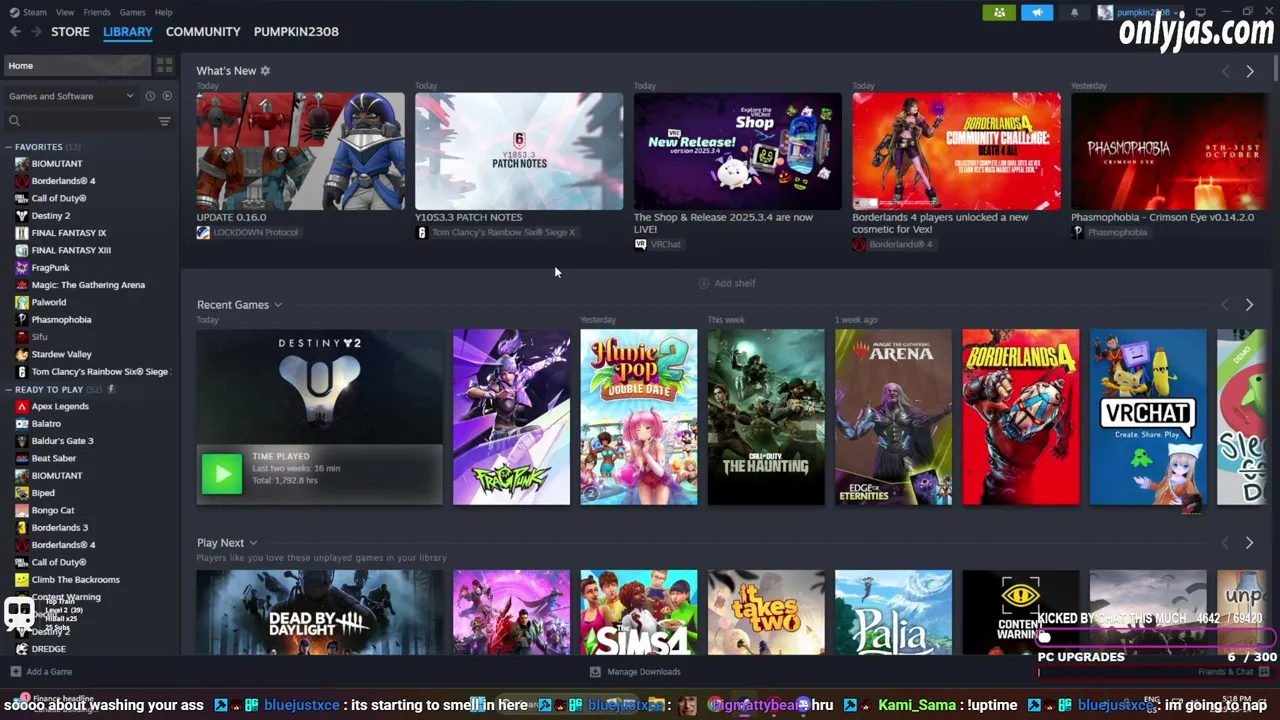Focus the library search field
This screenshot has height=720, width=1280.
tap(81, 121)
